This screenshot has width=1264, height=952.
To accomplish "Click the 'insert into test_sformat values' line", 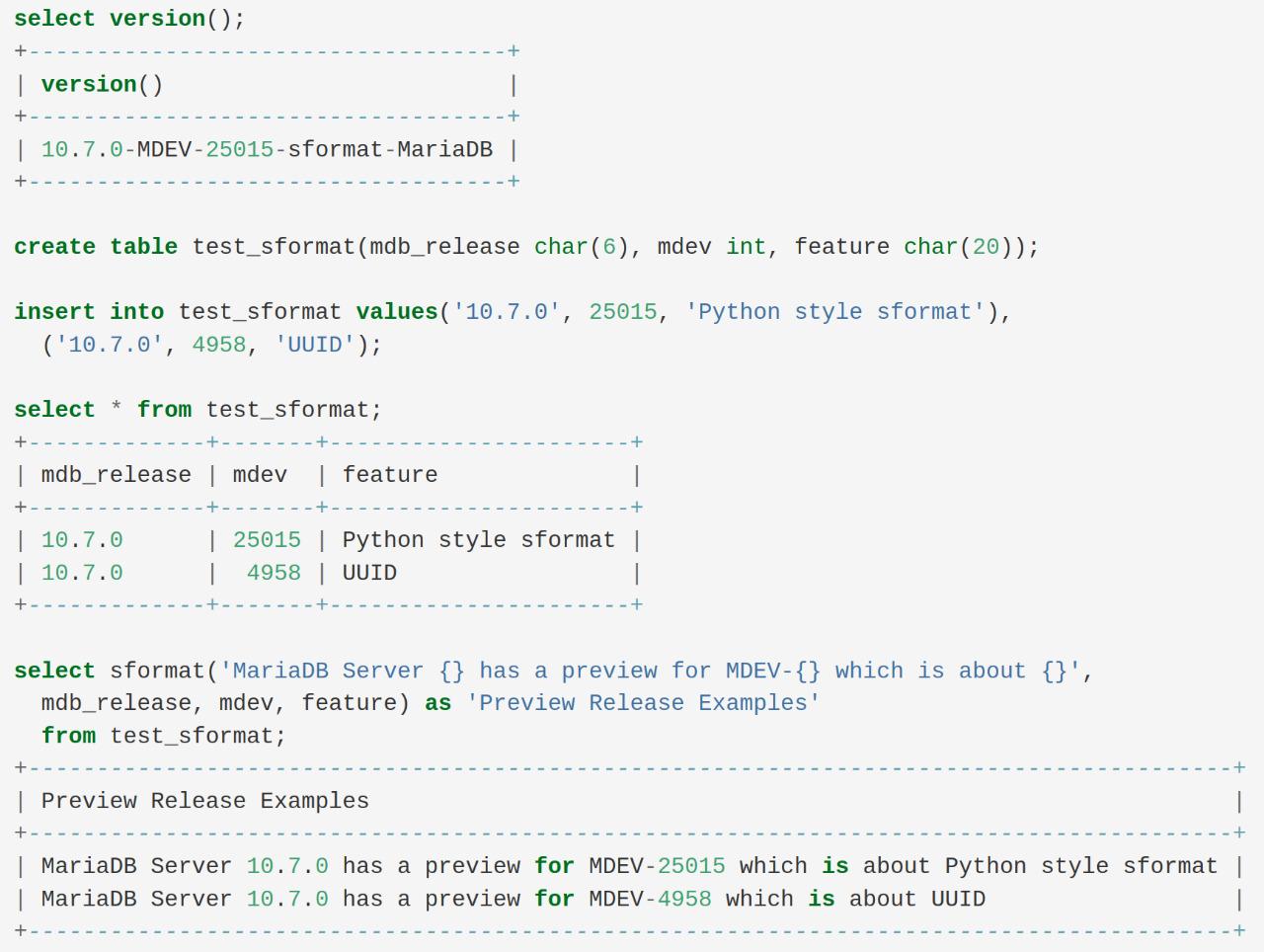I will pos(513,312).
